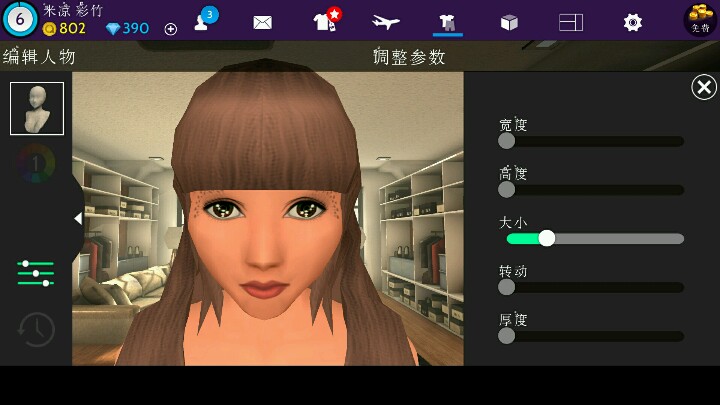
Task: Click the 大小 size slider handle
Action: click(x=546, y=238)
